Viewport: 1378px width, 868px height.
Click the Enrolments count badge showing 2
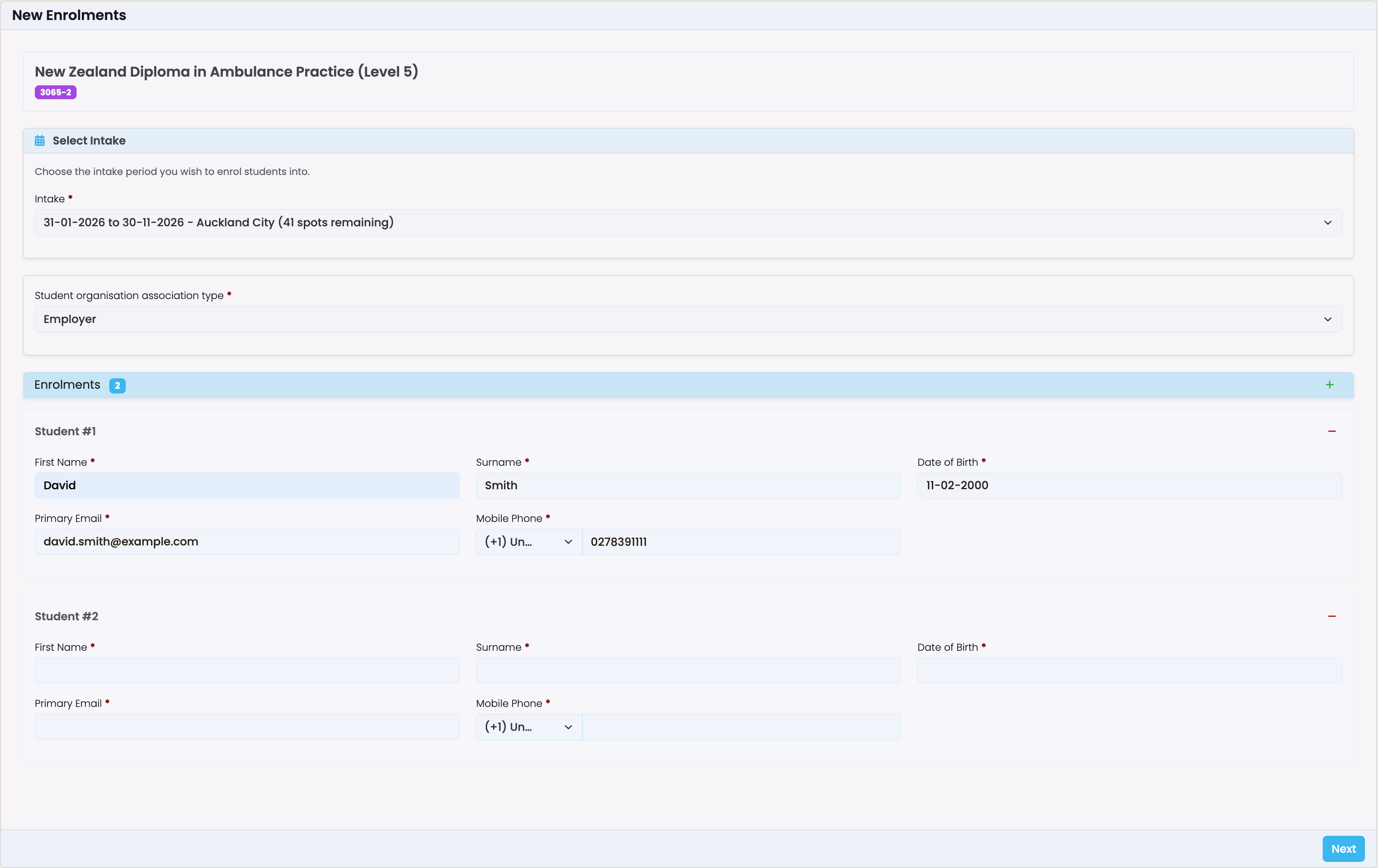pyautogui.click(x=118, y=386)
